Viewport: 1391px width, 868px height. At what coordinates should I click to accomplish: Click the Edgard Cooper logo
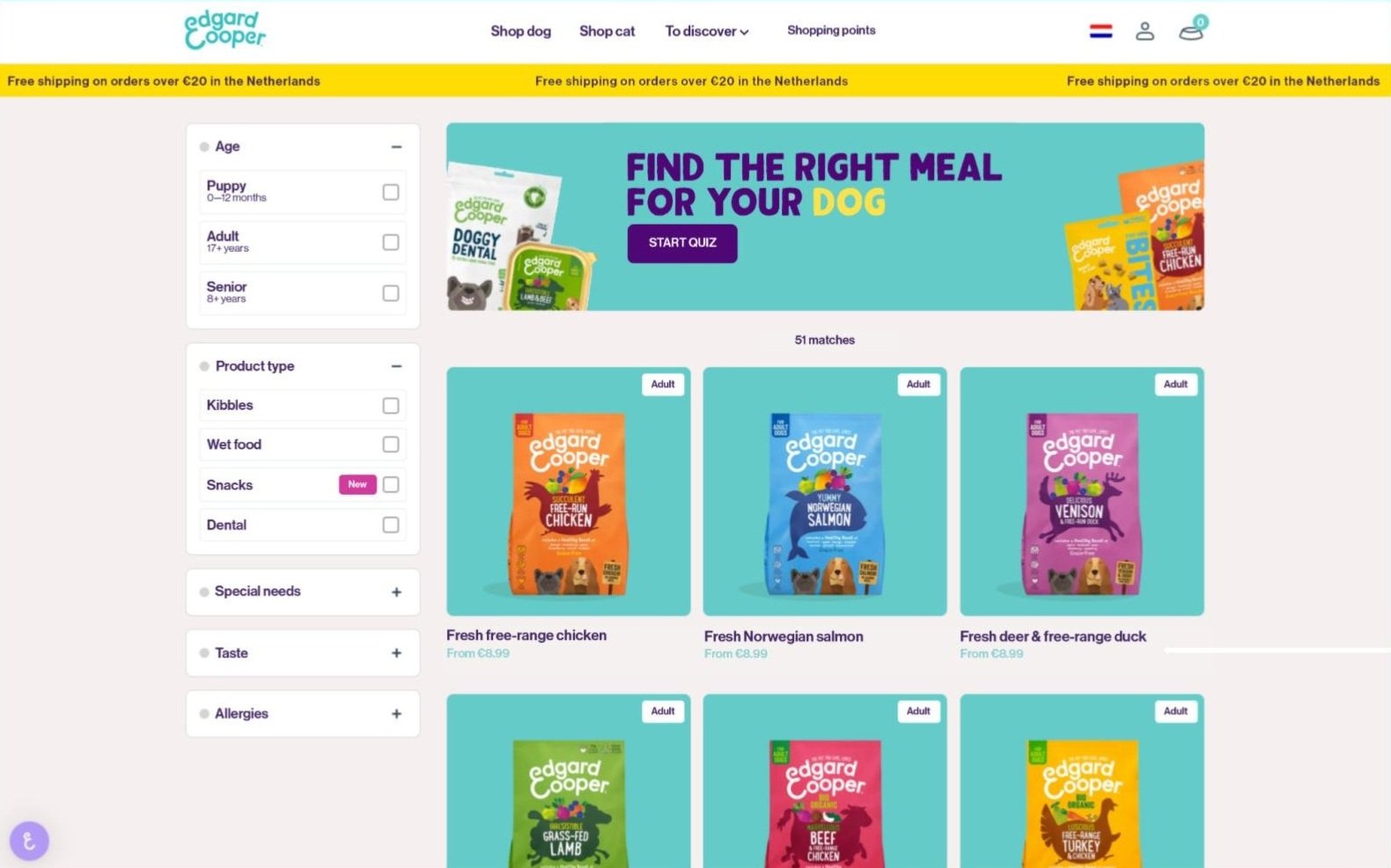(x=224, y=30)
